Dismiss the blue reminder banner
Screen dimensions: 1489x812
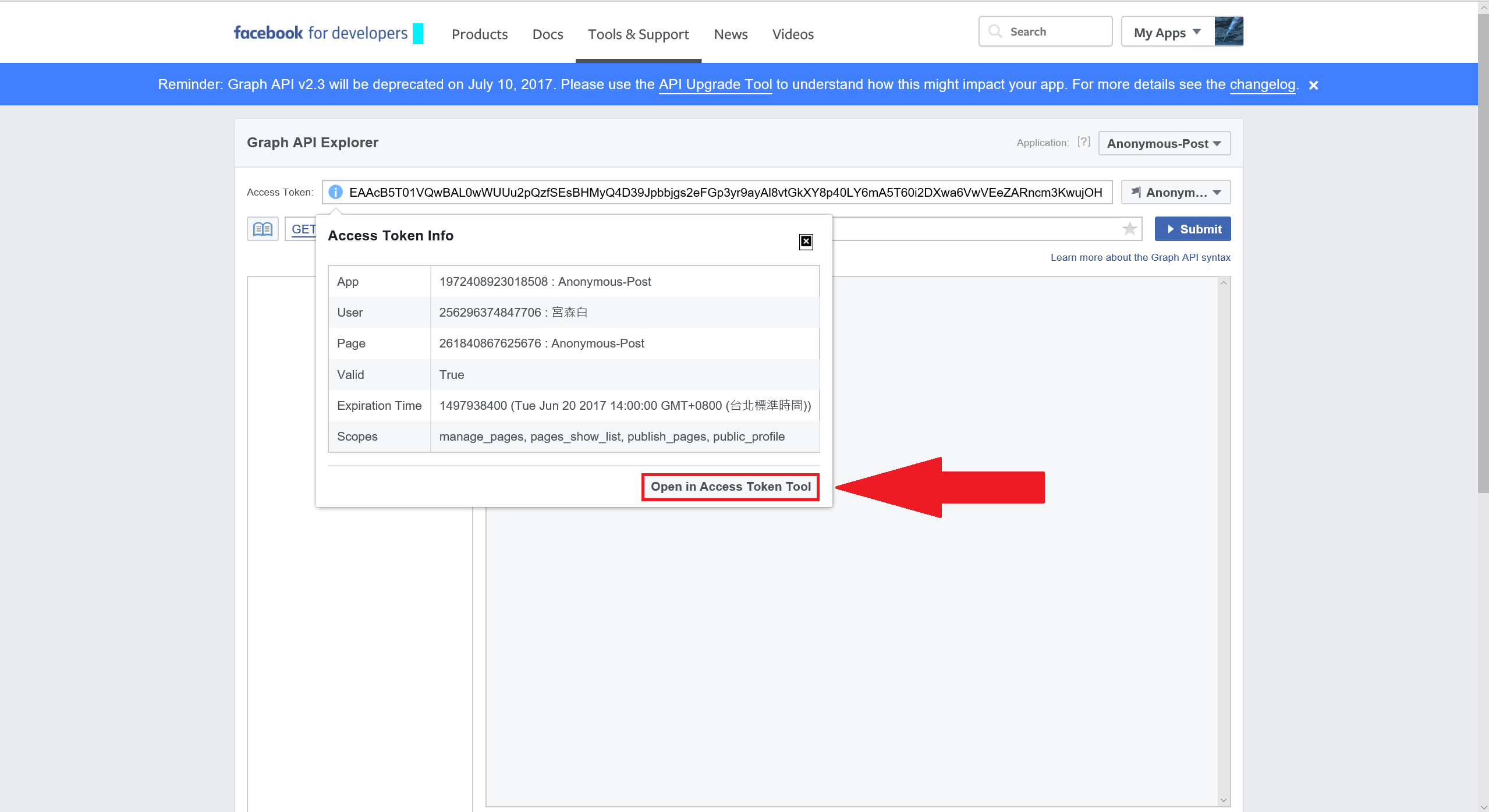pyautogui.click(x=1313, y=85)
